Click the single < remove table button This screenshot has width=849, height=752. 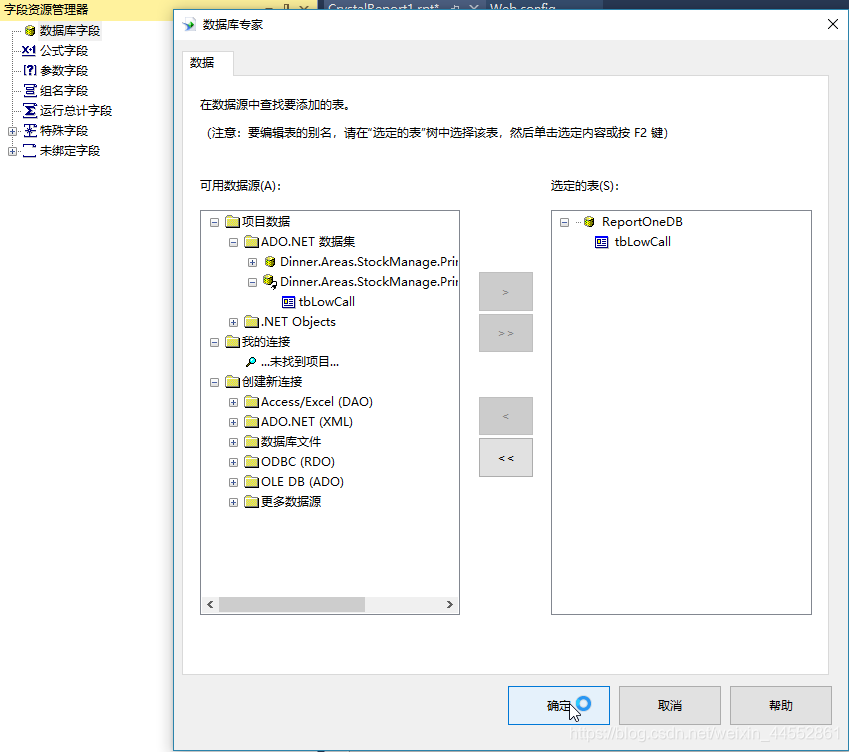pos(506,416)
